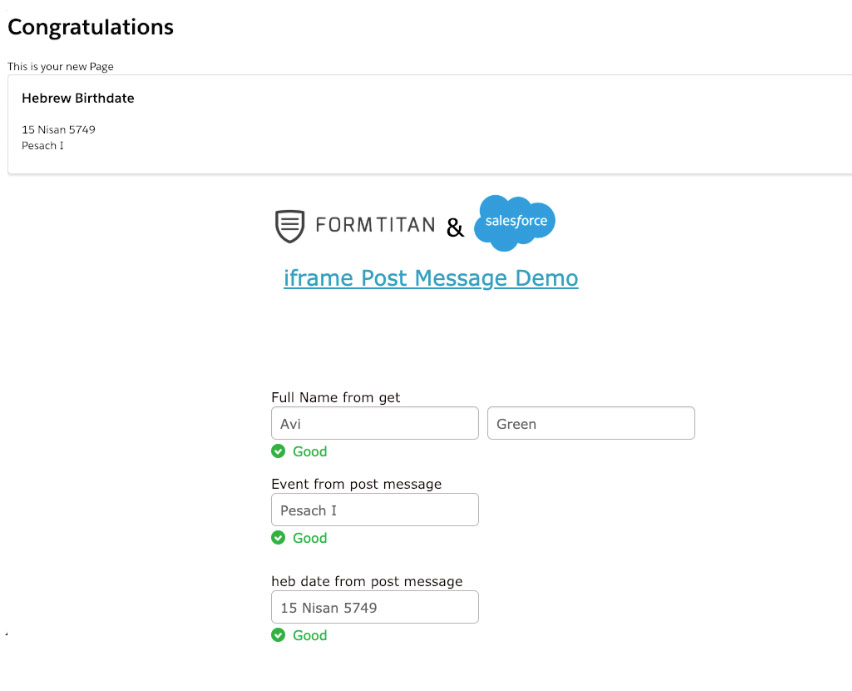The width and height of the screenshot is (852, 691).
Task: Click the Hebrew Birthdate card title
Action: (78, 98)
